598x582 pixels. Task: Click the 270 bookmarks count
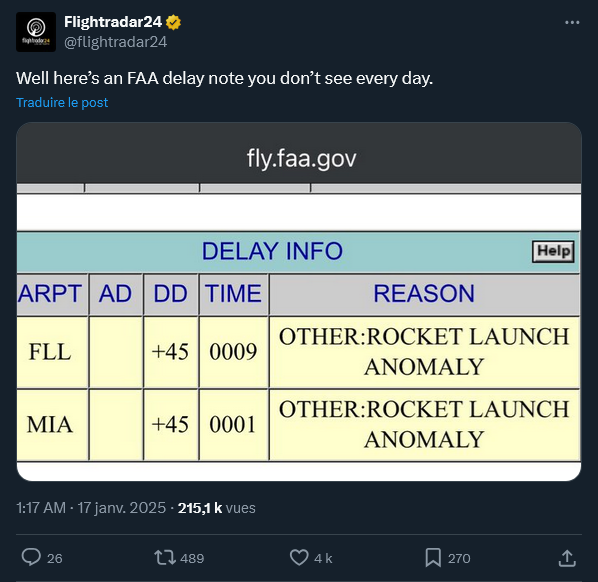(x=459, y=558)
